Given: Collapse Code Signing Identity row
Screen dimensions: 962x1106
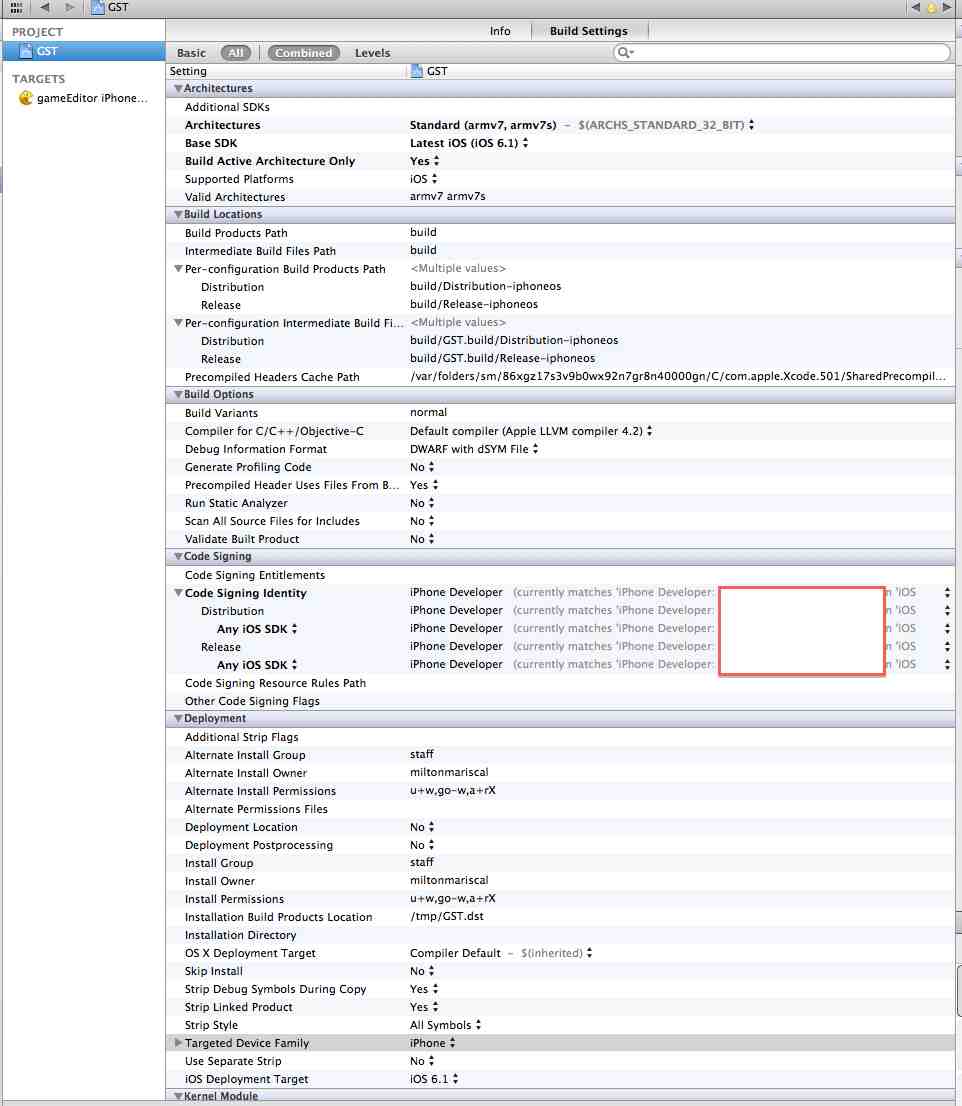Looking at the screenshot, I should pyautogui.click(x=178, y=592).
